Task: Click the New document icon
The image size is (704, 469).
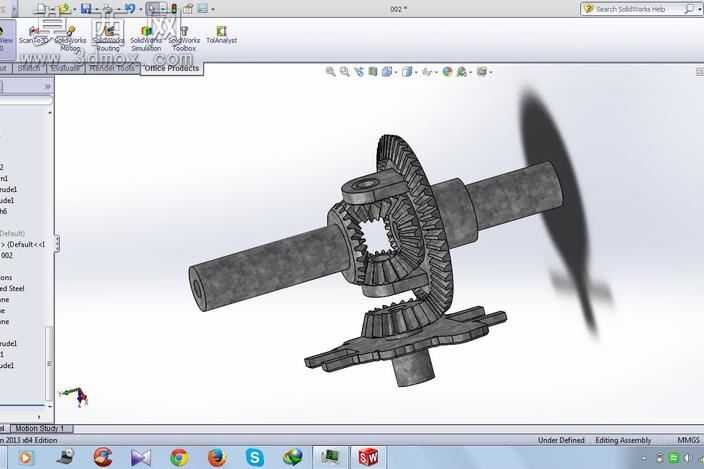Action: [x=41, y=9]
